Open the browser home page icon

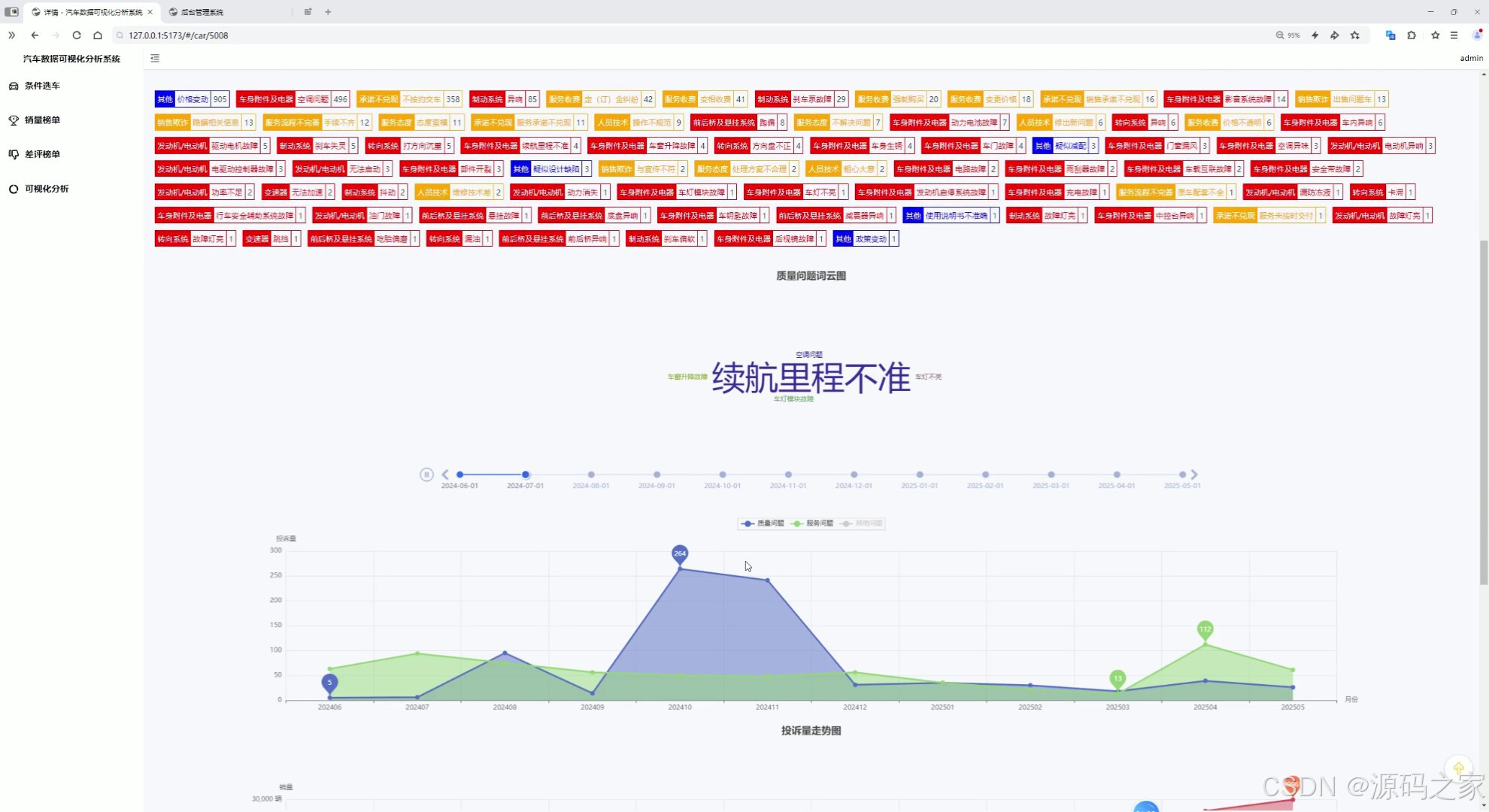pyautogui.click(x=98, y=35)
